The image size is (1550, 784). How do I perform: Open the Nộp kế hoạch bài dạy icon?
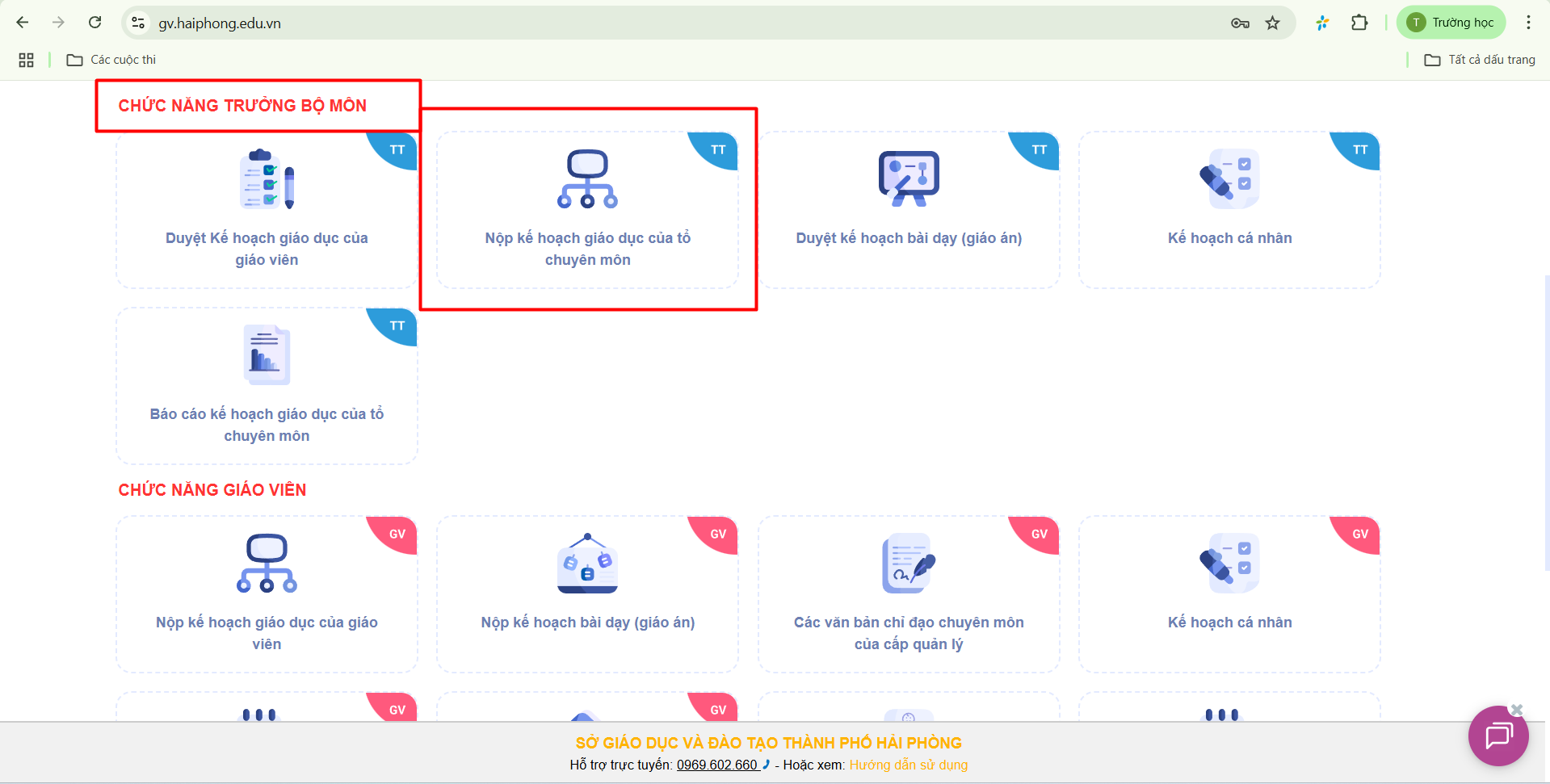click(x=587, y=564)
